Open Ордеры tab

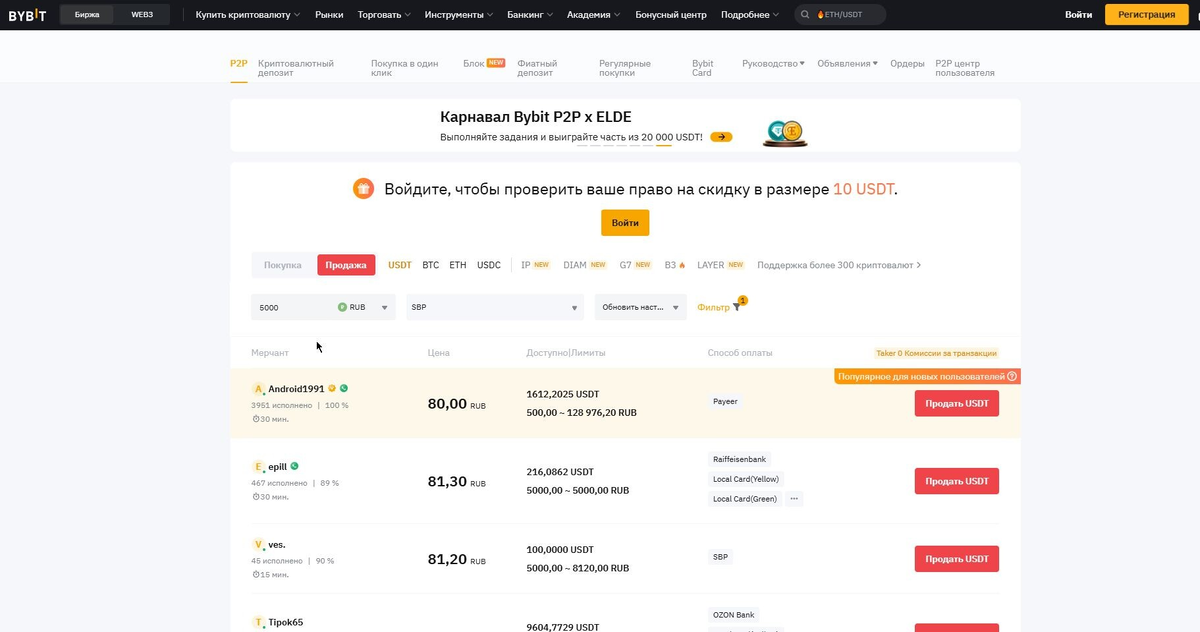click(907, 63)
